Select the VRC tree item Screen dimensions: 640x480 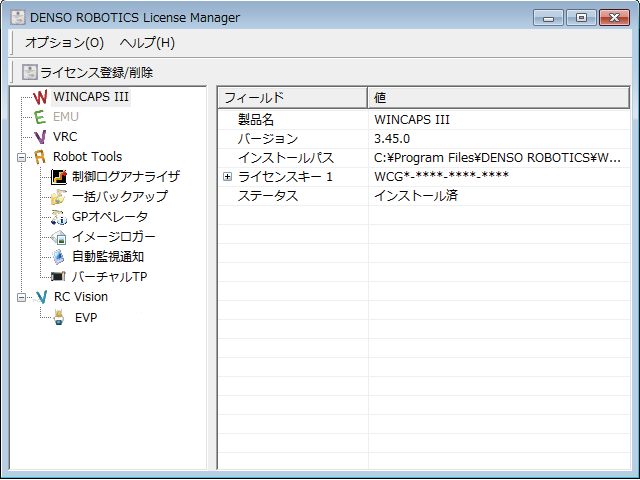65,137
